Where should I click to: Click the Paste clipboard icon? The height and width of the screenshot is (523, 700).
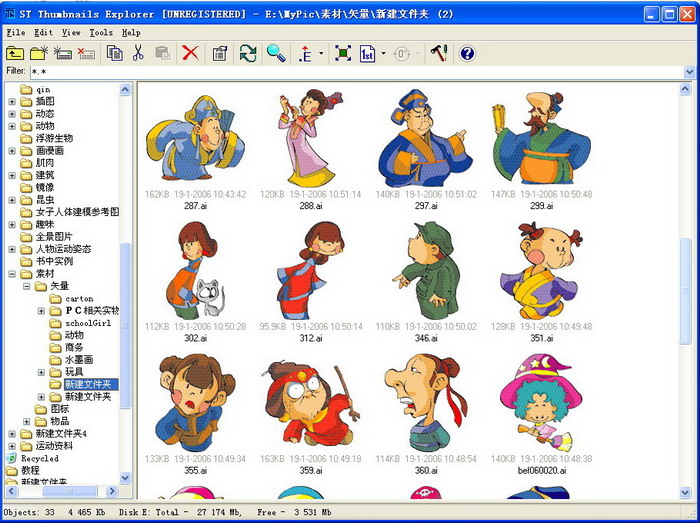click(x=162, y=54)
